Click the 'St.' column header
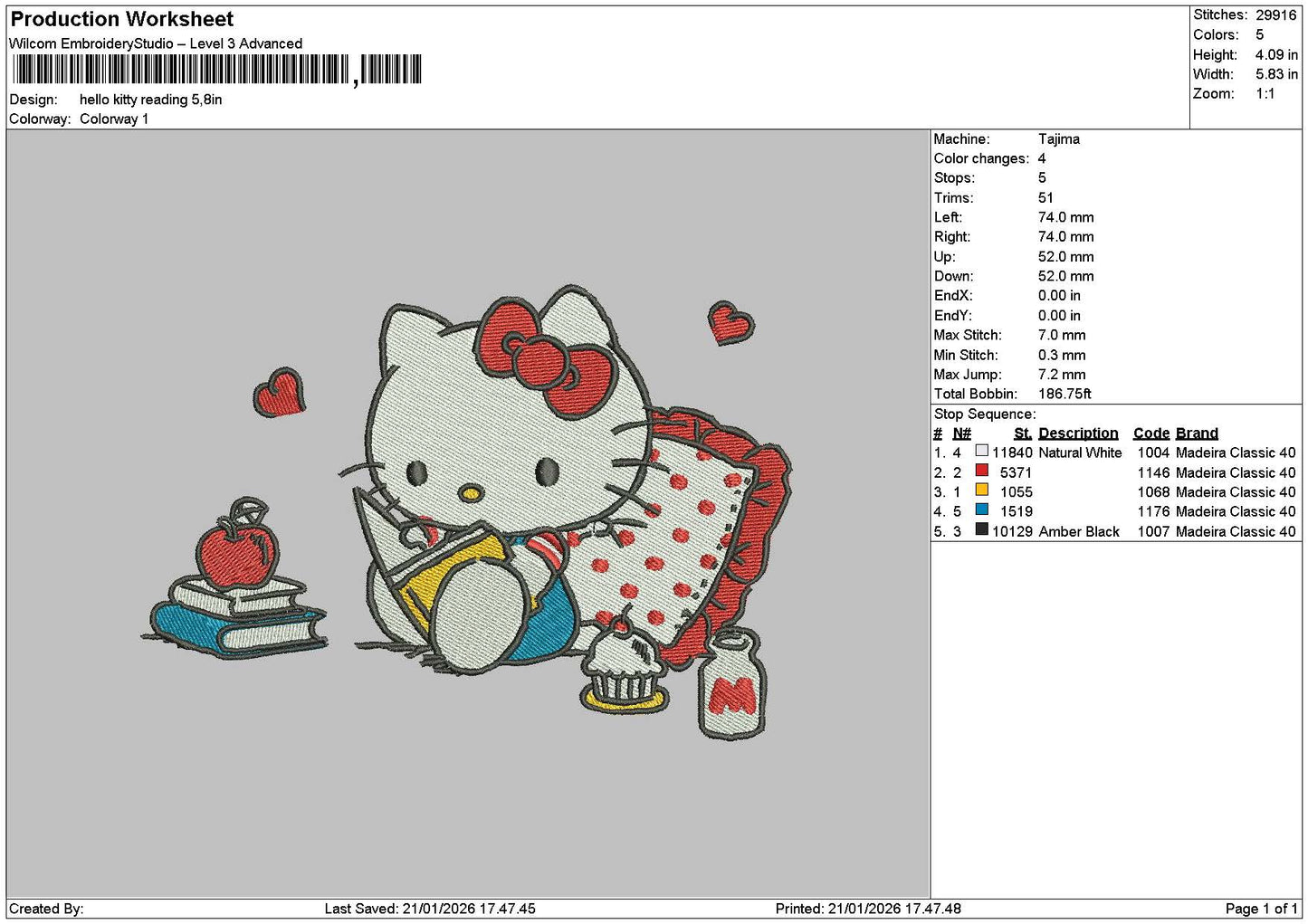Screen dimensions: 1308x924 coord(1023,433)
